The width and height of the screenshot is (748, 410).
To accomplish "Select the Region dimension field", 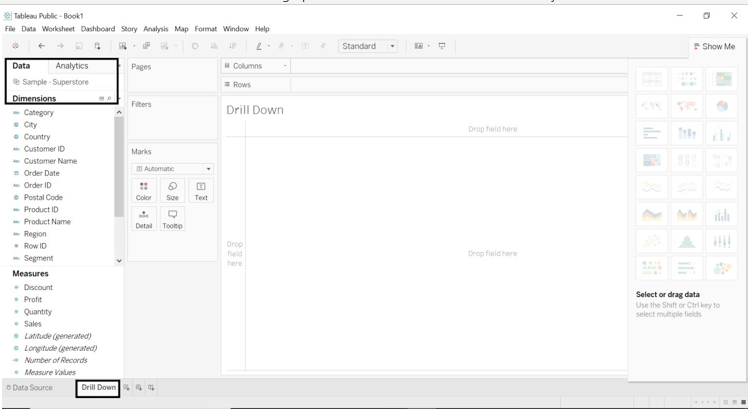I will [x=35, y=234].
